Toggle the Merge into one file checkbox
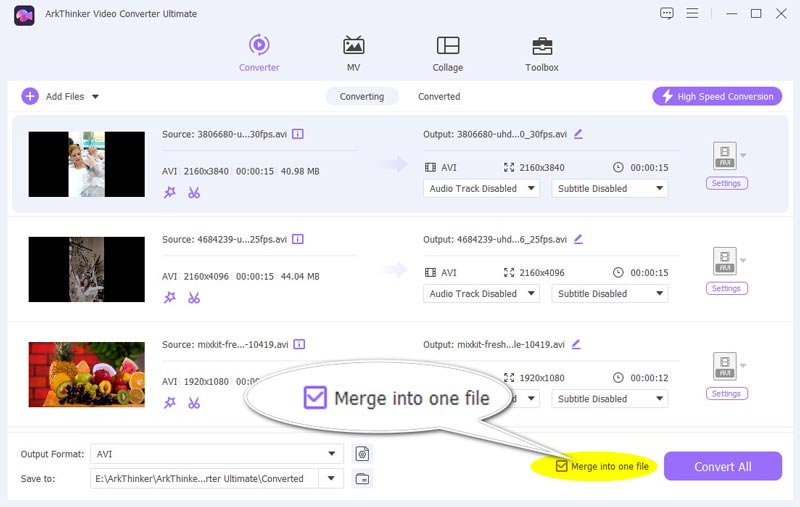Screen dimensions: 800x507 pos(561,466)
